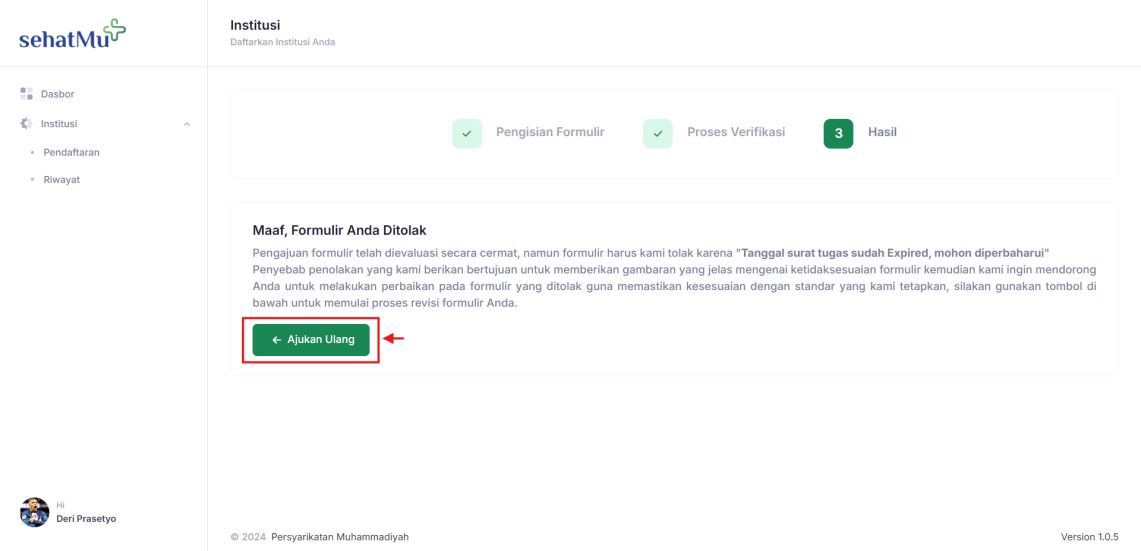
Task: Open the Riwayat submenu
Action: point(62,180)
